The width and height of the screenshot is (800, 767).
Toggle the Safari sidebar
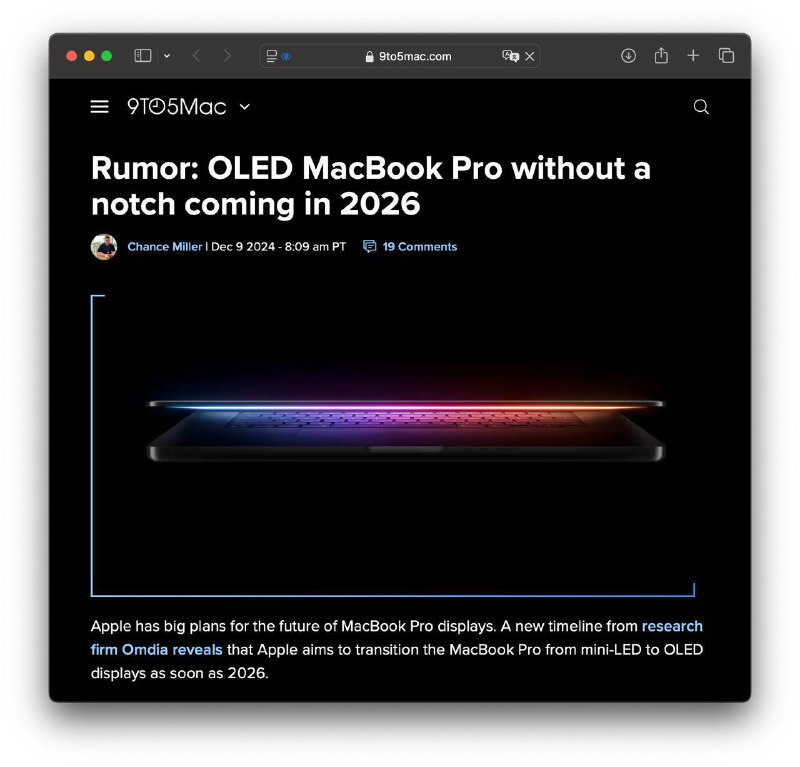click(x=143, y=56)
